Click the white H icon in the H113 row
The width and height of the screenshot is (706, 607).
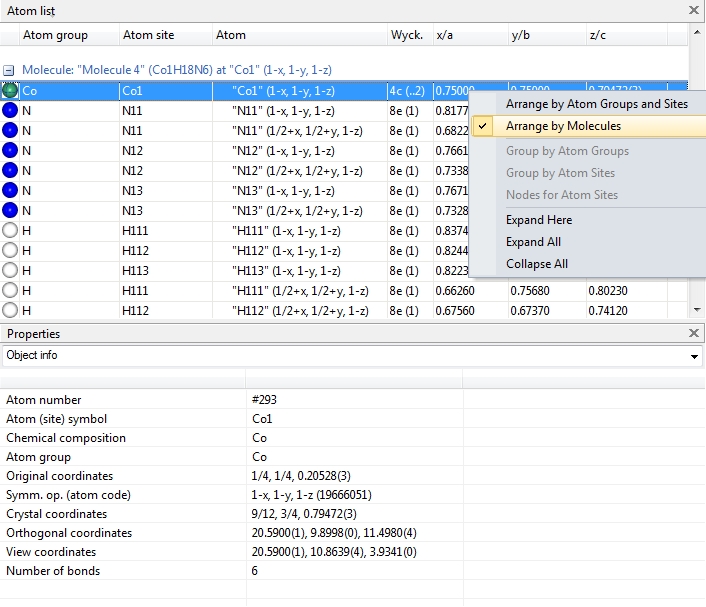click(x=11, y=270)
